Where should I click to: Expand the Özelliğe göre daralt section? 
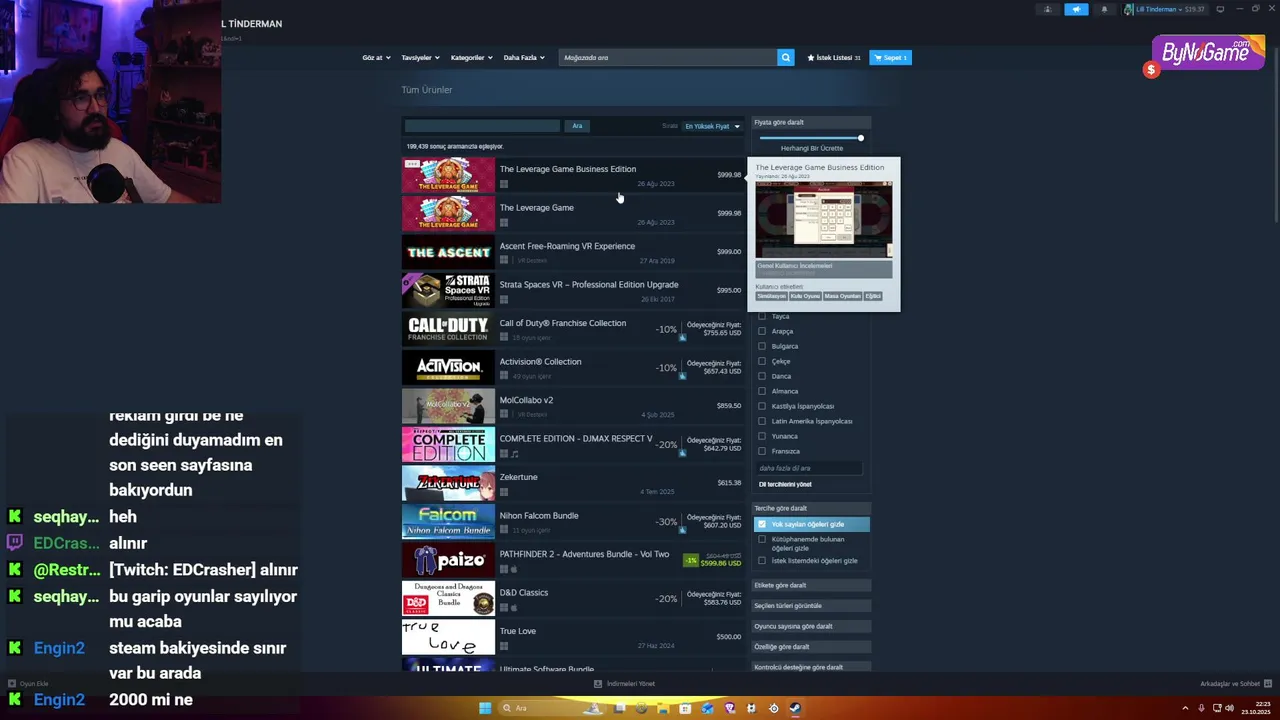[x=811, y=647]
